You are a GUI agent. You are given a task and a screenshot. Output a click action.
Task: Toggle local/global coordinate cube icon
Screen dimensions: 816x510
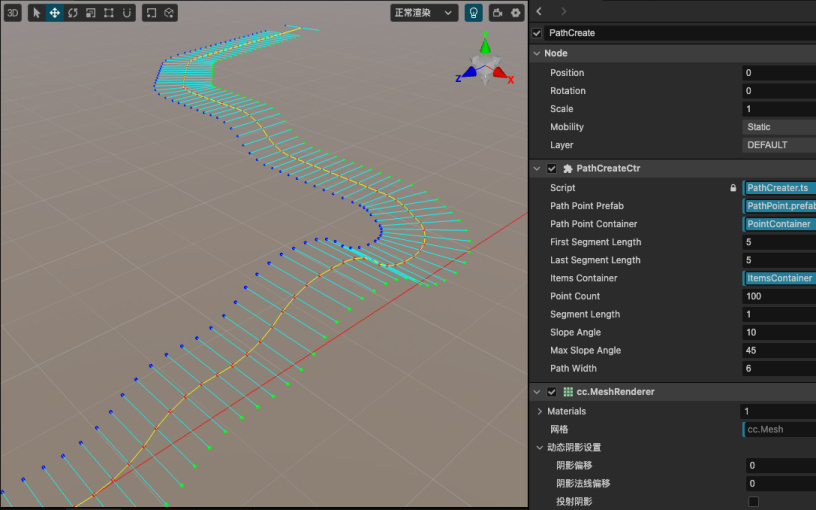[169, 13]
